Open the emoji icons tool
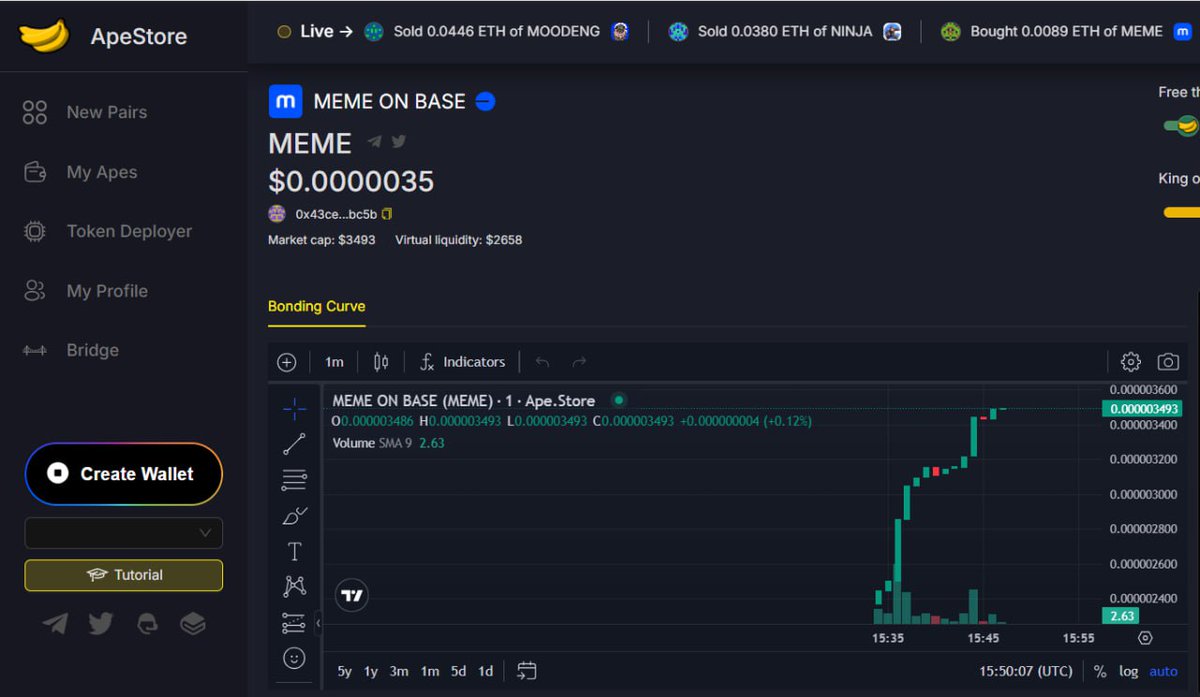Image resolution: width=1200 pixels, height=697 pixels. click(294, 658)
